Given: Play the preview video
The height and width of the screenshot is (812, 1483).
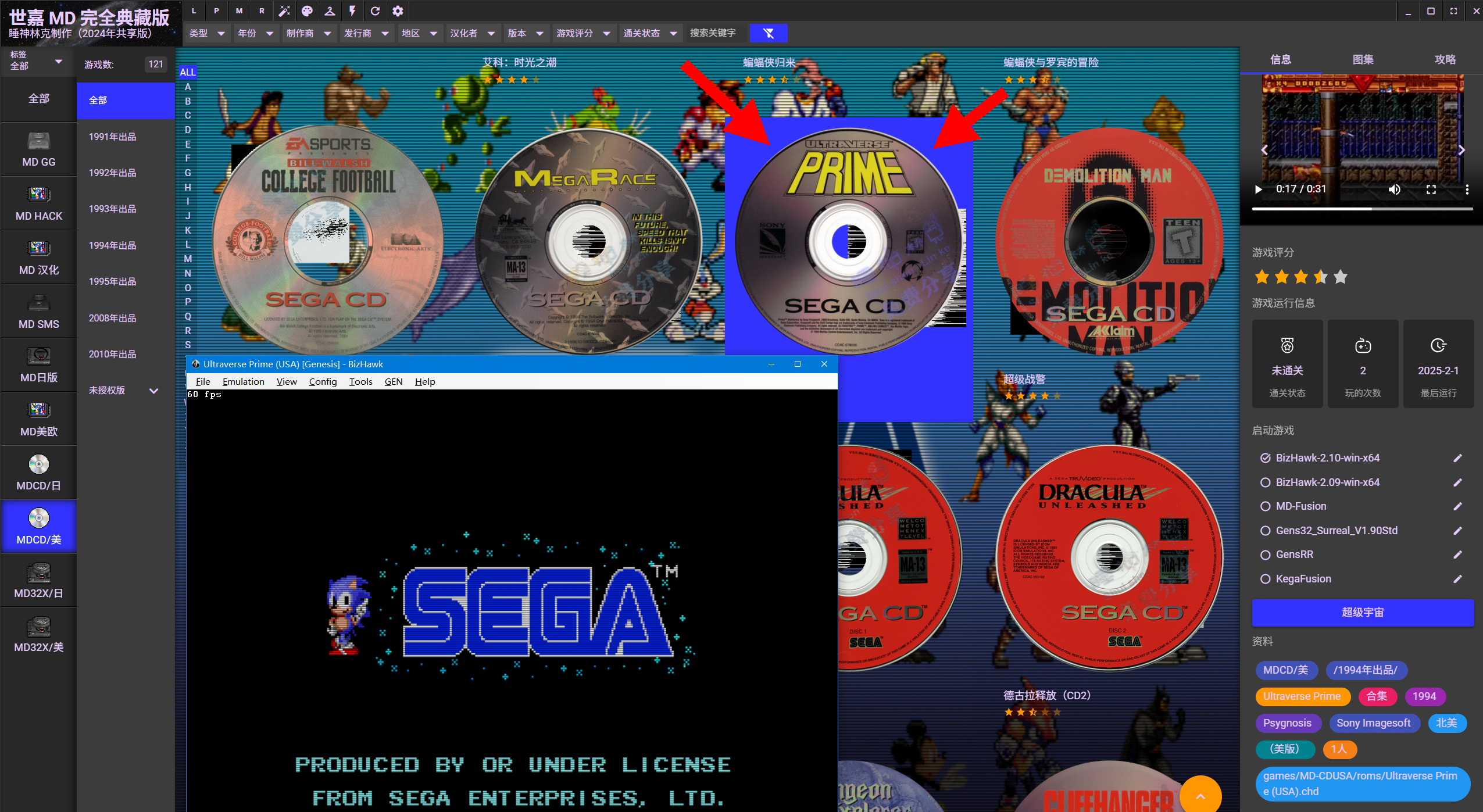Looking at the screenshot, I should pyautogui.click(x=1258, y=189).
